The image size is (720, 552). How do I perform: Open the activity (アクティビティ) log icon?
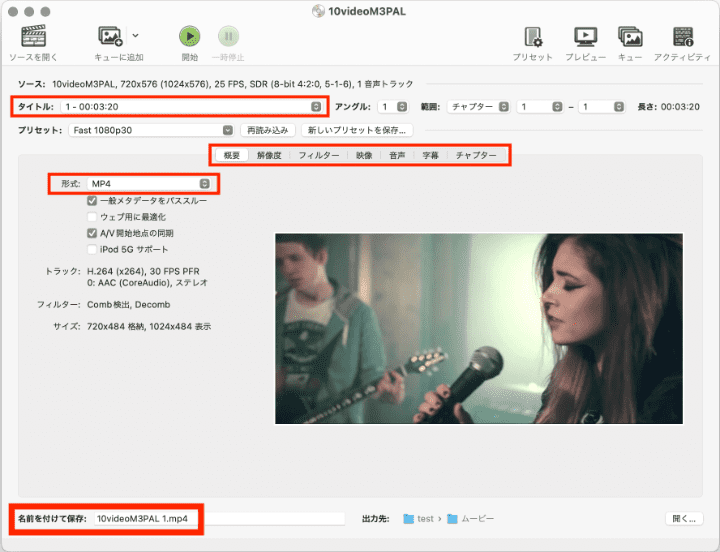pos(683,37)
